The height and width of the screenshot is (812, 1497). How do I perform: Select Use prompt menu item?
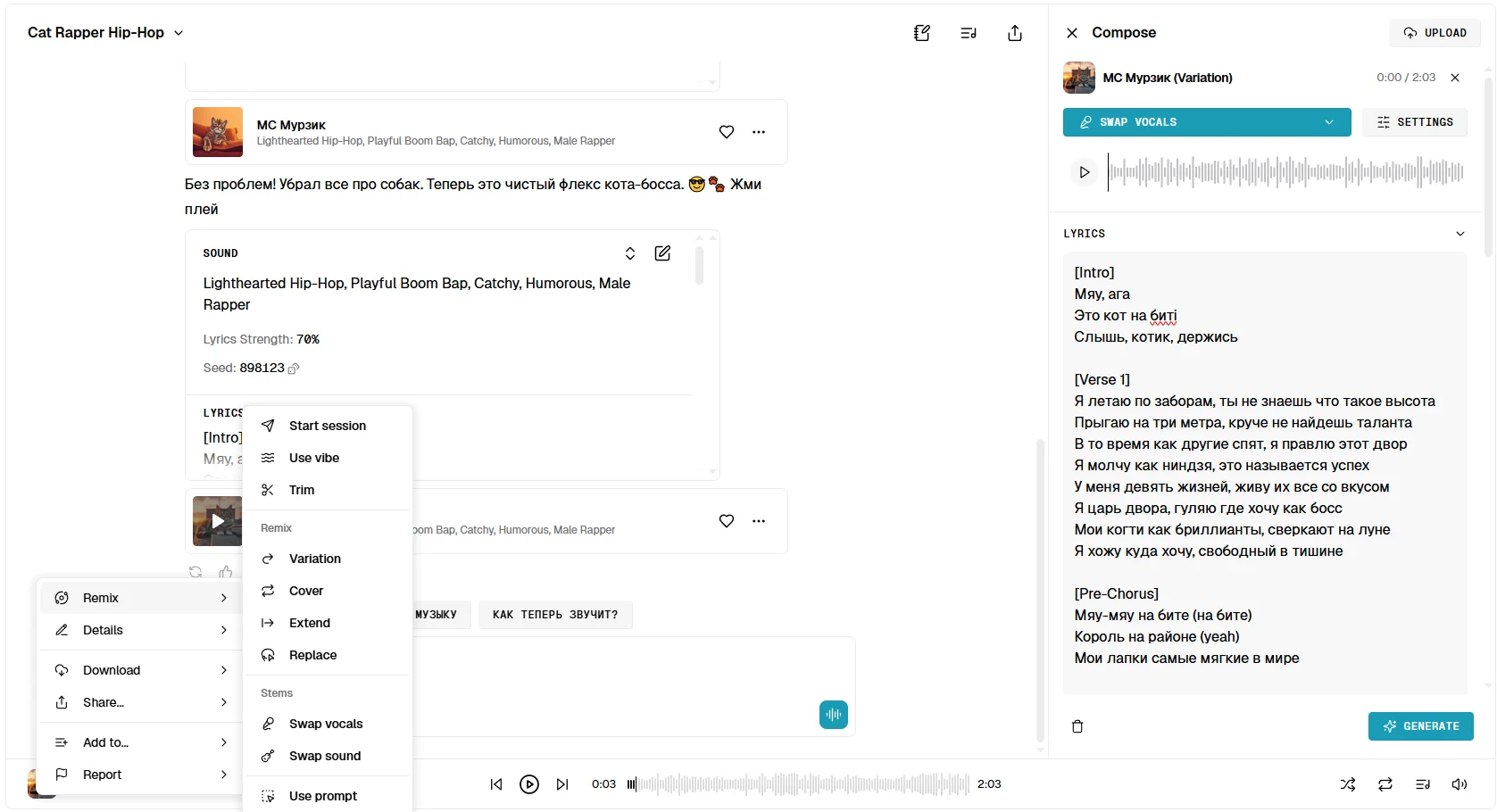pyautogui.click(x=328, y=796)
